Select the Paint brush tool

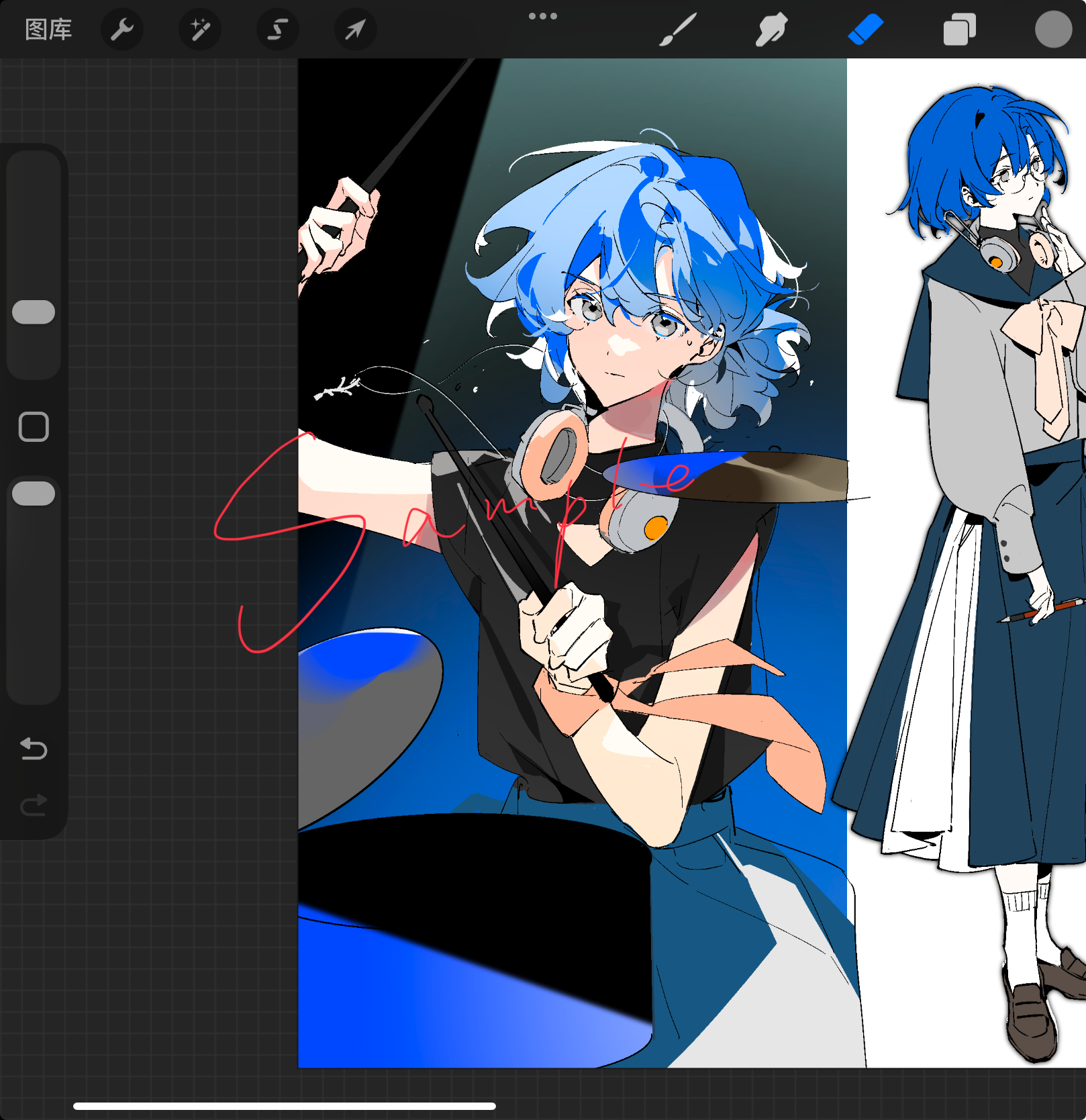(678, 30)
